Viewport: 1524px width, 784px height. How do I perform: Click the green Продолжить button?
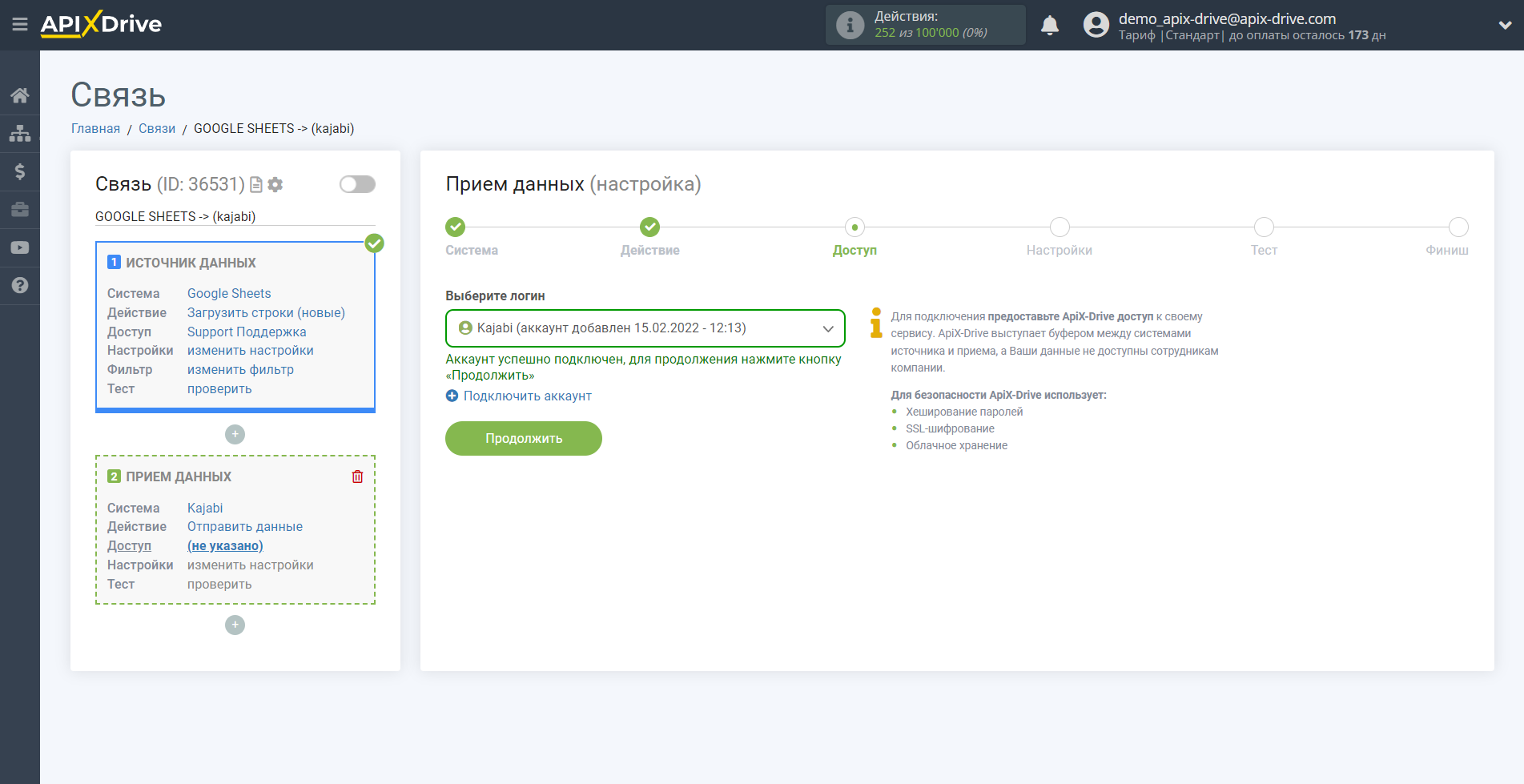pos(524,439)
